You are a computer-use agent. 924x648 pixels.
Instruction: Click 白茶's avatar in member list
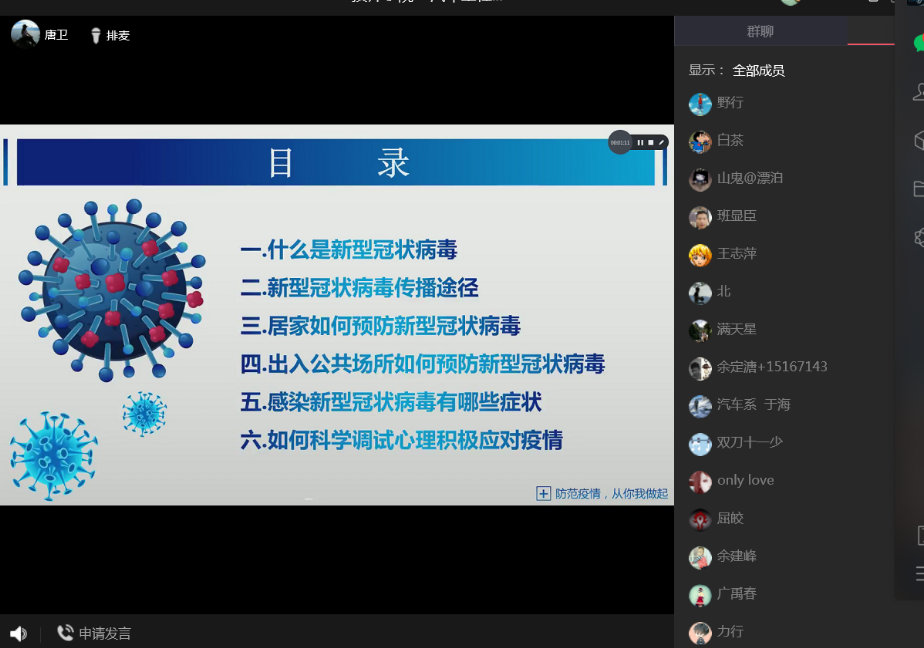[700, 142]
